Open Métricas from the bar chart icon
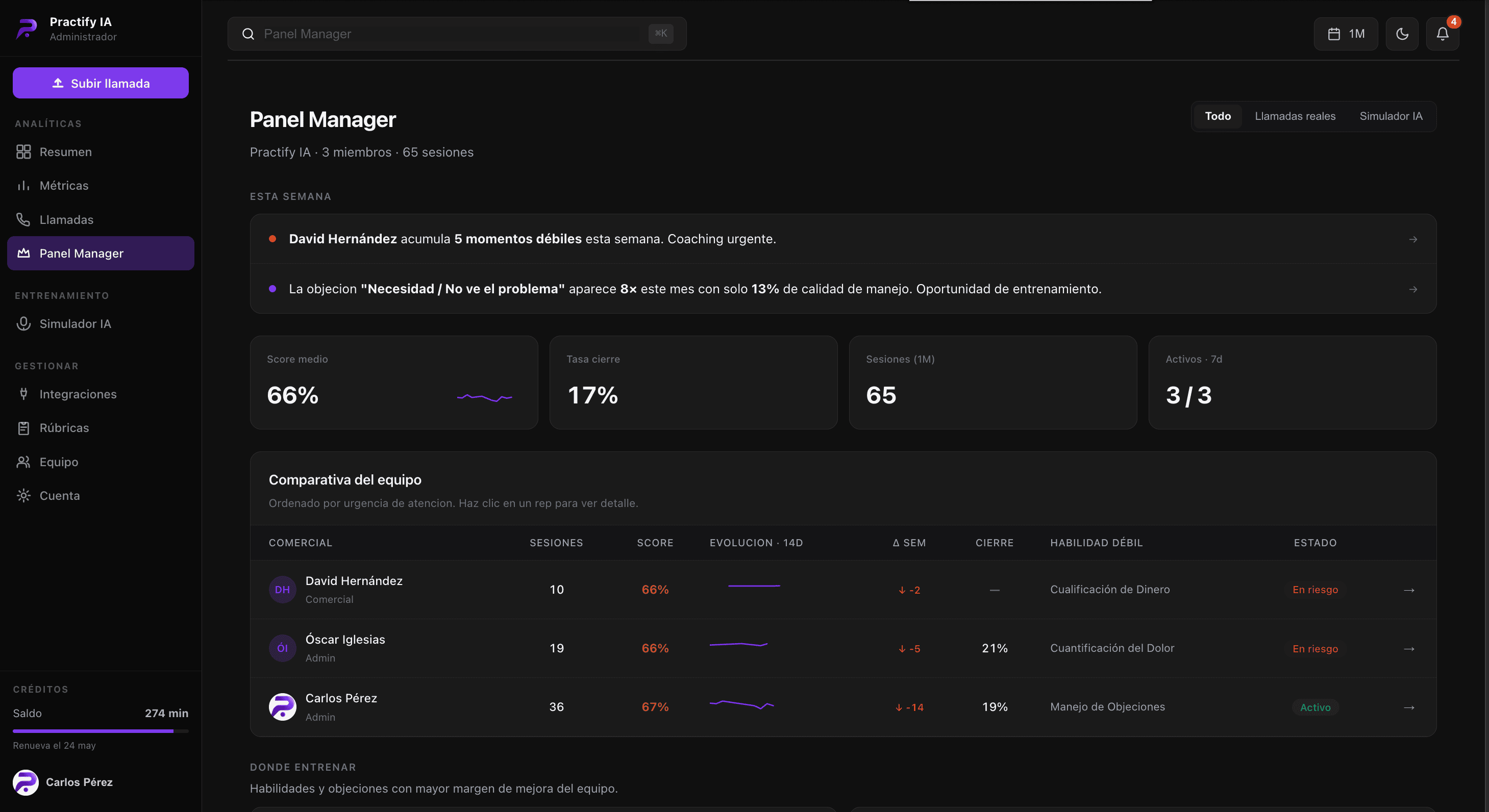This screenshot has width=1489, height=812. click(23, 186)
